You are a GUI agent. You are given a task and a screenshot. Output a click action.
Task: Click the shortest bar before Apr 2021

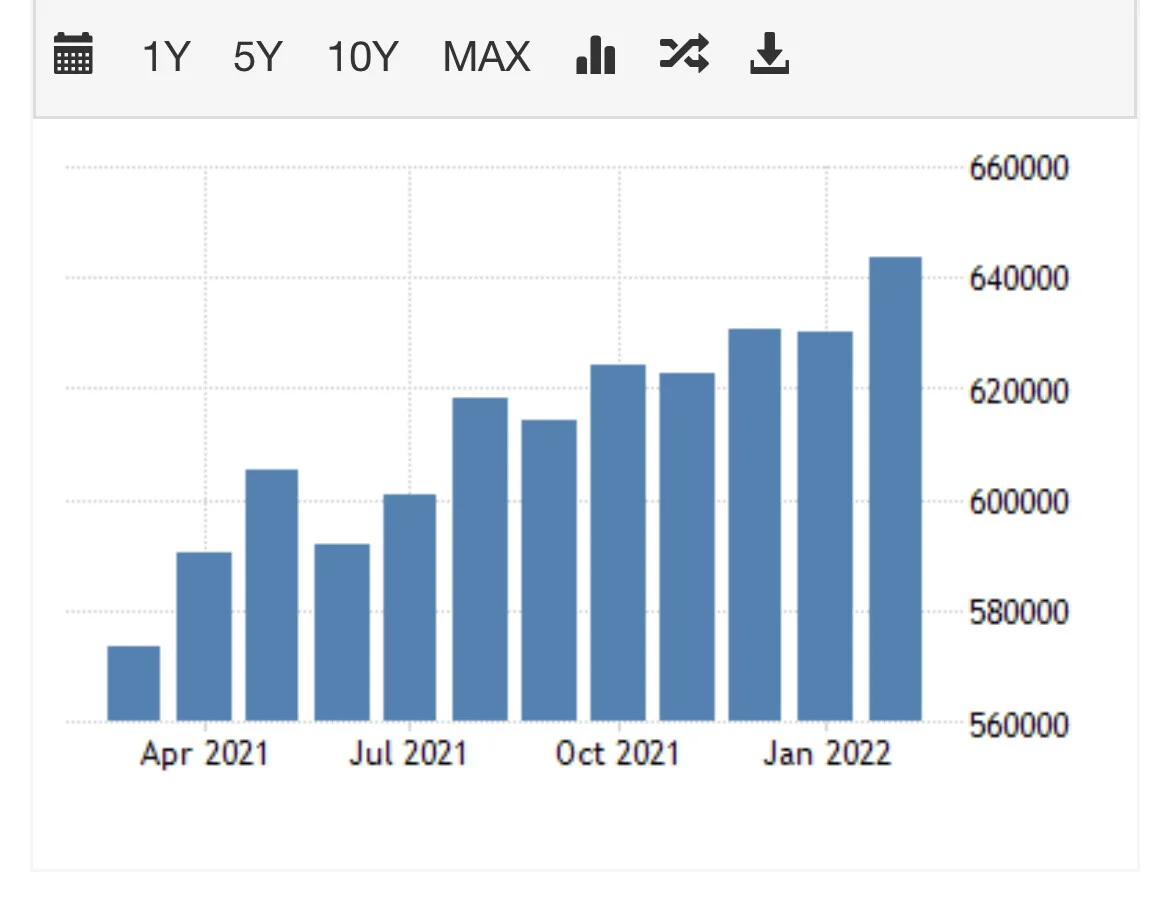[134, 683]
